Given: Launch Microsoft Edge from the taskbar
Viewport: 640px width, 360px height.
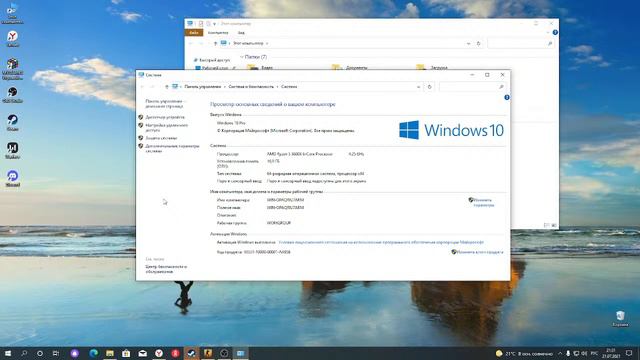Looking at the screenshot, I should [x=93, y=353].
